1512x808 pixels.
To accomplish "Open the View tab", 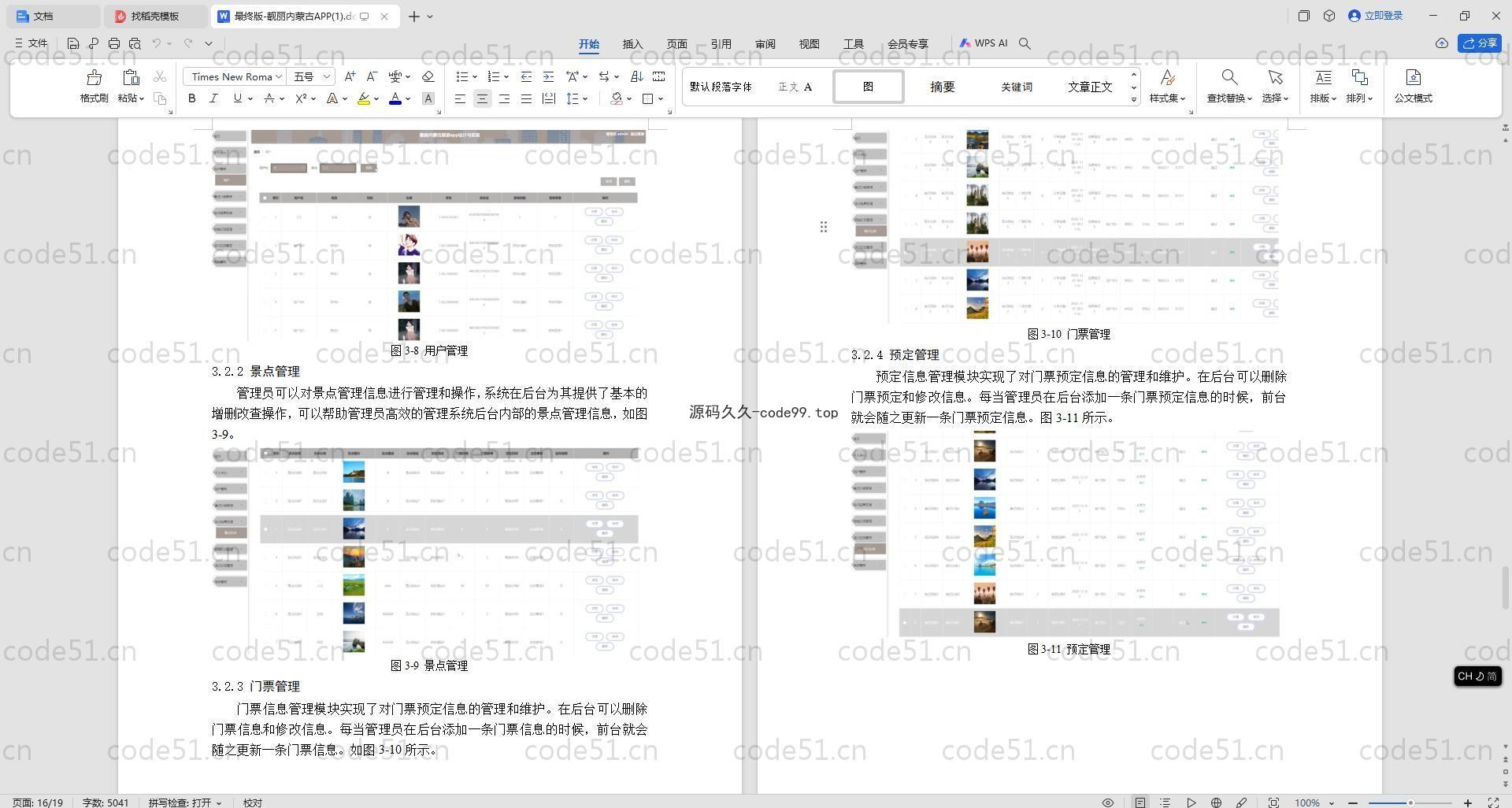I will click(x=809, y=44).
